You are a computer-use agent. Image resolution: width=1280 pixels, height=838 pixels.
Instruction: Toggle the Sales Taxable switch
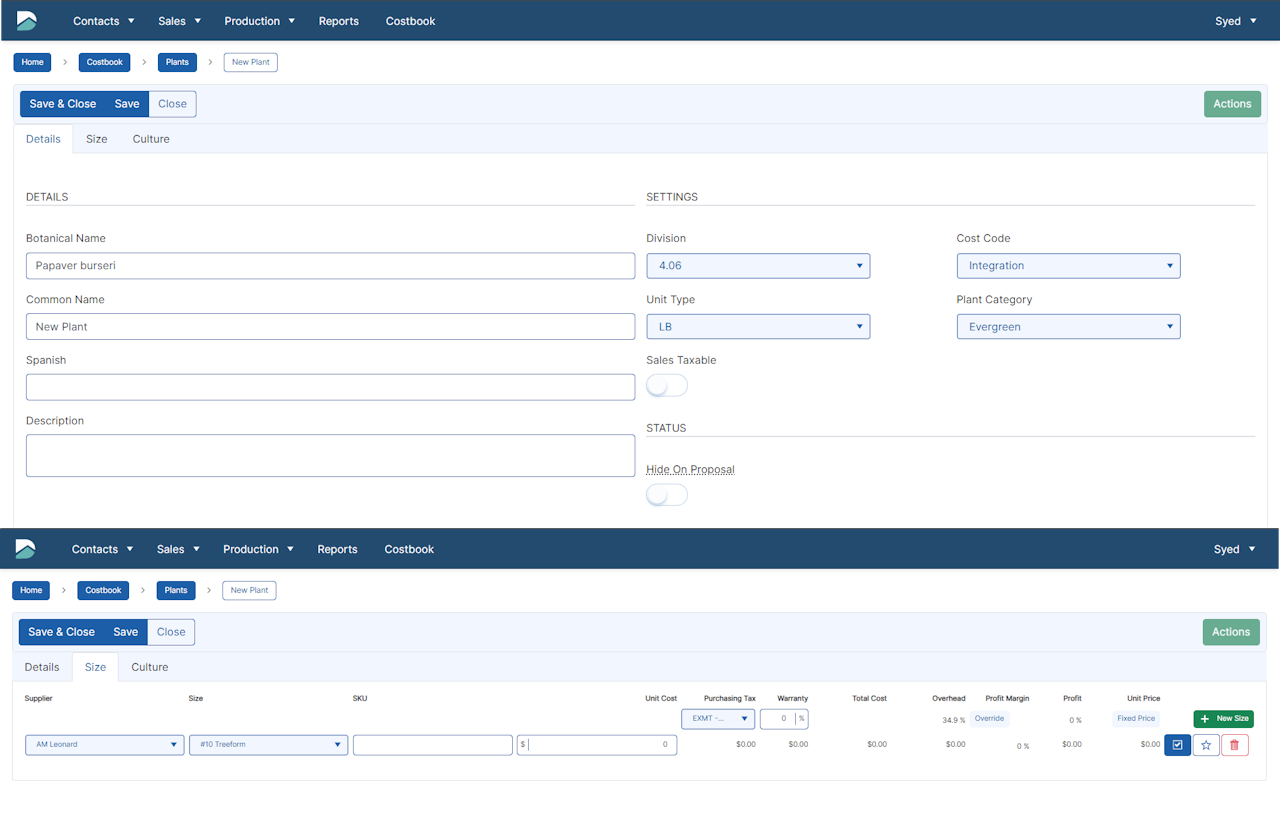tap(667, 386)
